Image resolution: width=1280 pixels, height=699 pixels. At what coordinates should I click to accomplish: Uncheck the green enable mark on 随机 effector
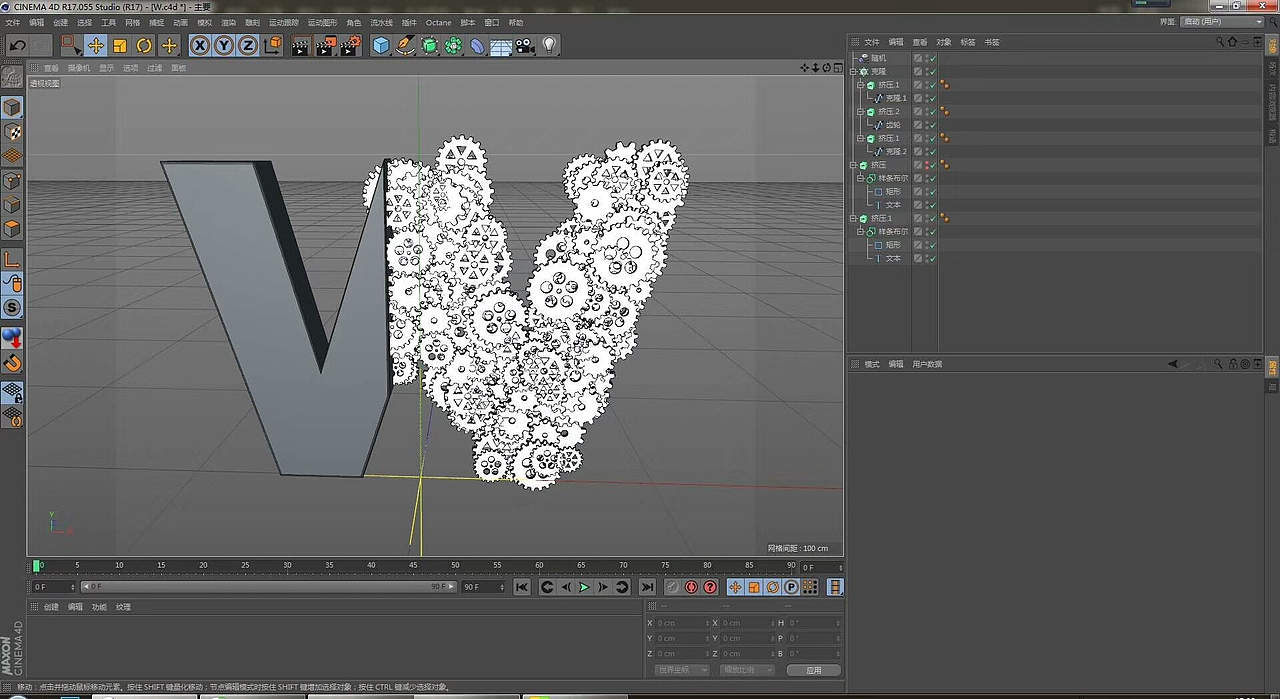(x=932, y=57)
